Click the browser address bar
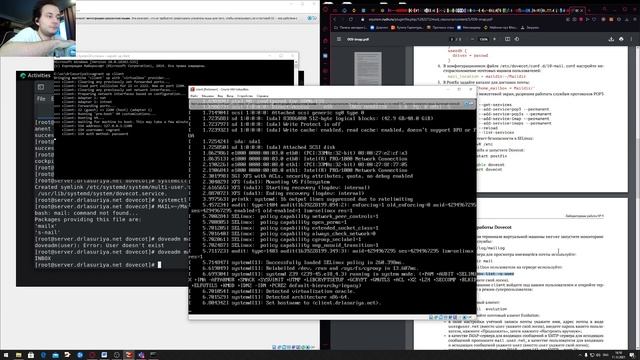 coord(461,19)
